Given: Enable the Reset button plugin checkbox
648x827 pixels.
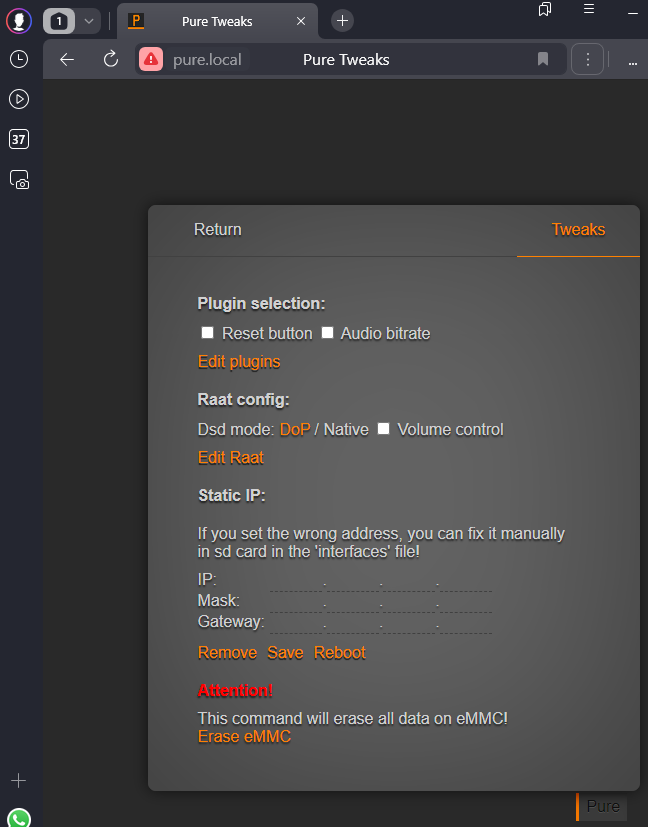Looking at the screenshot, I should coord(207,333).
